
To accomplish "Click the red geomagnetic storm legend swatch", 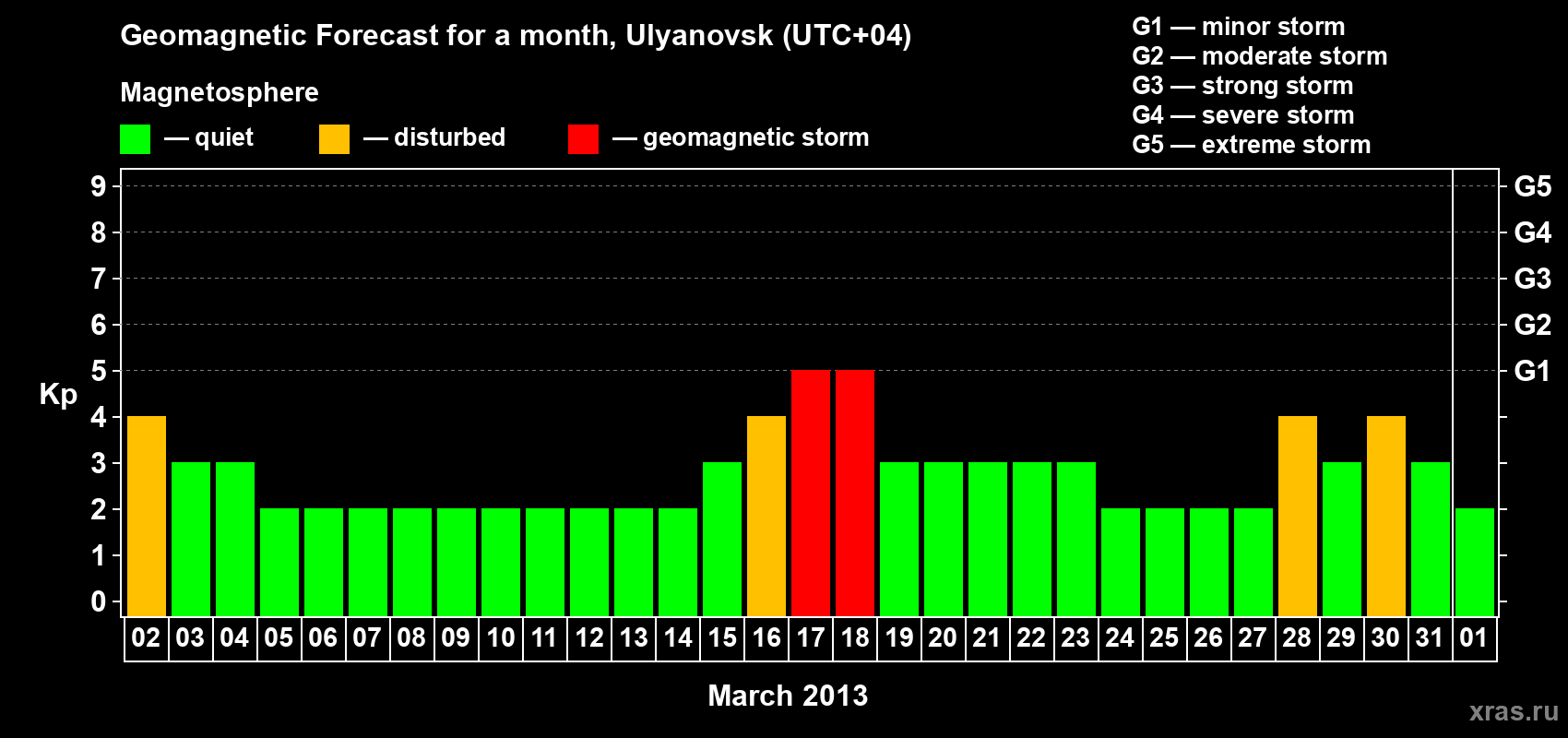I will (584, 139).
